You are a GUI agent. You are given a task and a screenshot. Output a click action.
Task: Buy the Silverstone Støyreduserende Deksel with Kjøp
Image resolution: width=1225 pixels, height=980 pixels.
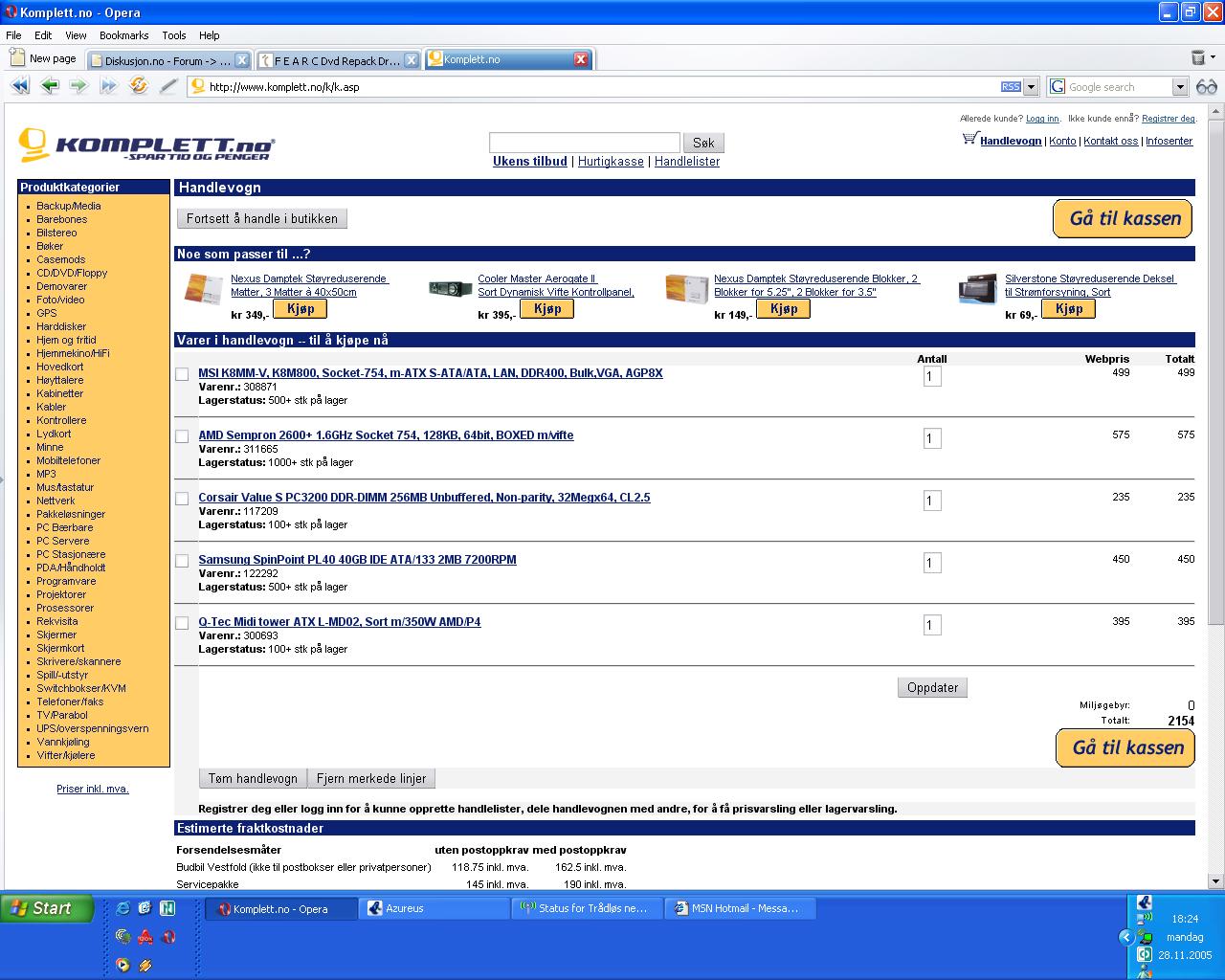coord(1069,309)
